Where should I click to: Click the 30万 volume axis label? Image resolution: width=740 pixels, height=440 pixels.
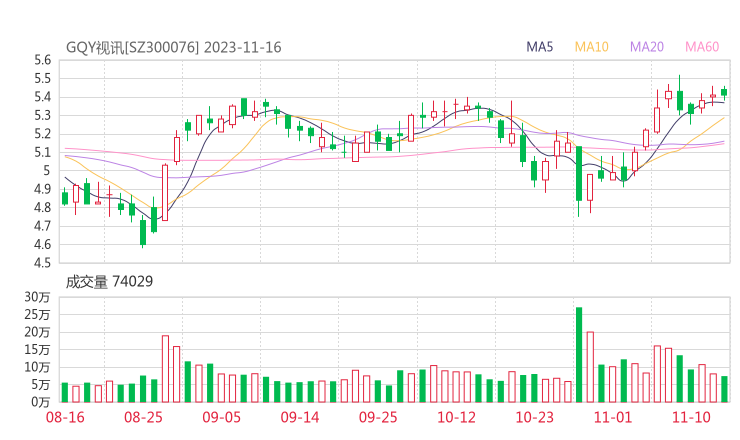coord(37,297)
